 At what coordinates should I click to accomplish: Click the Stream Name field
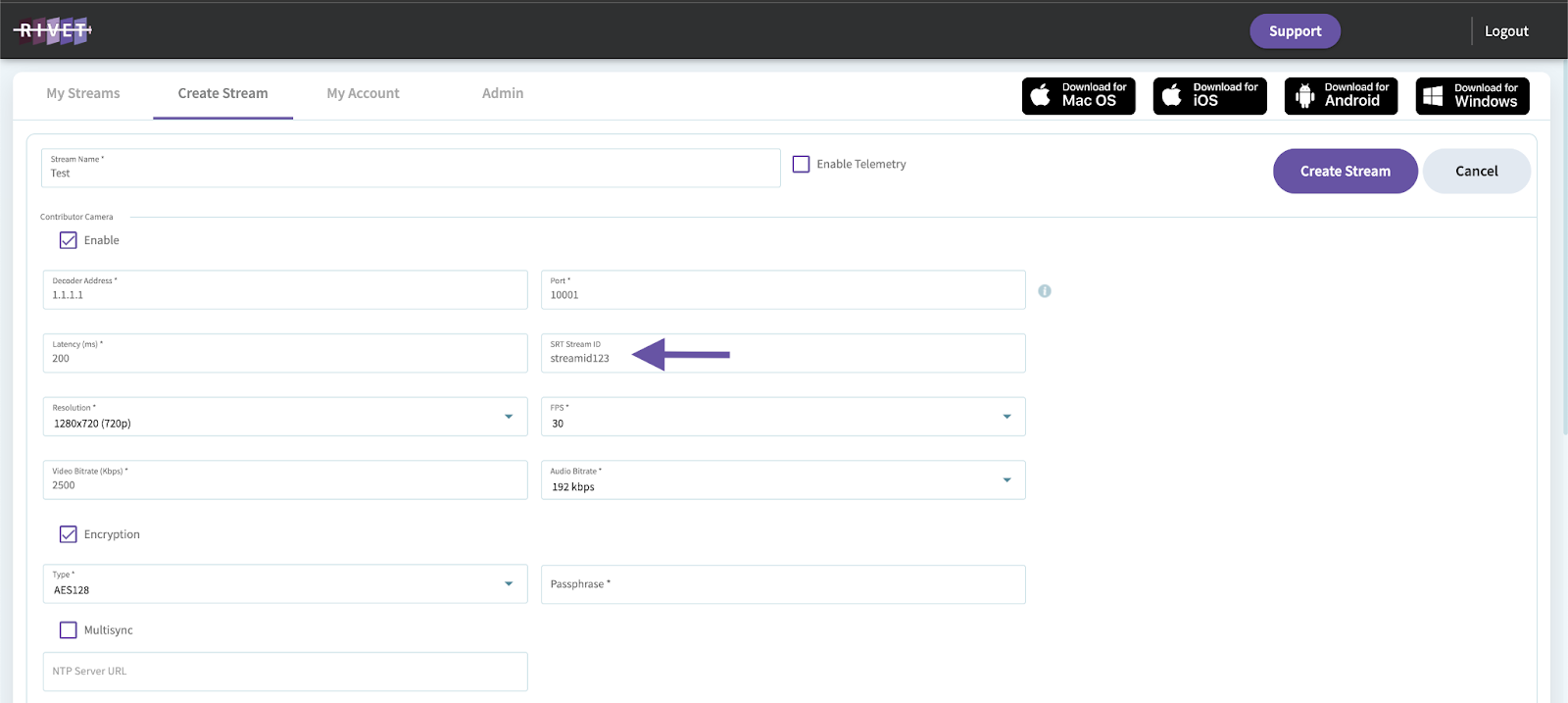pos(411,168)
